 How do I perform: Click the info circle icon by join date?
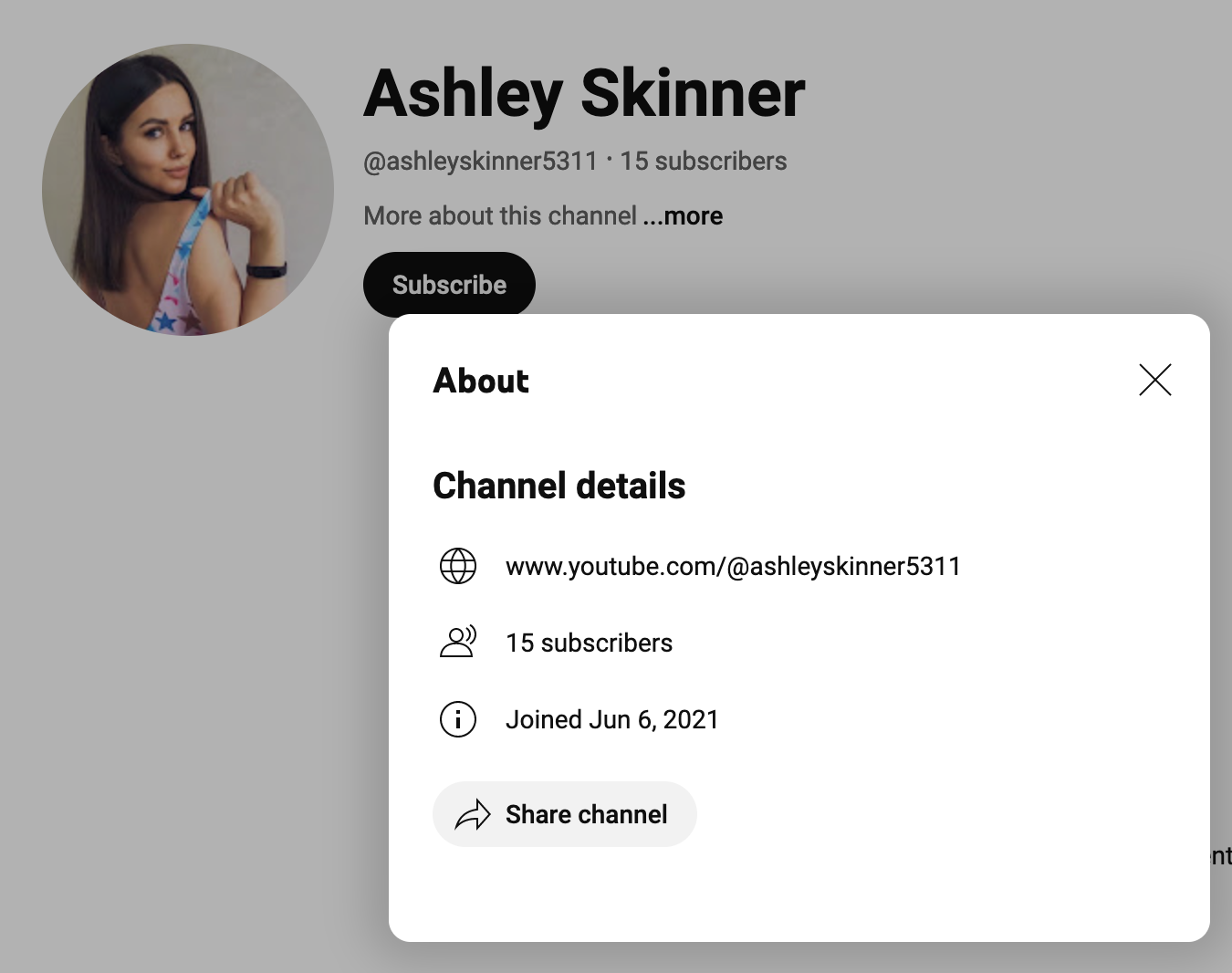pos(458,719)
